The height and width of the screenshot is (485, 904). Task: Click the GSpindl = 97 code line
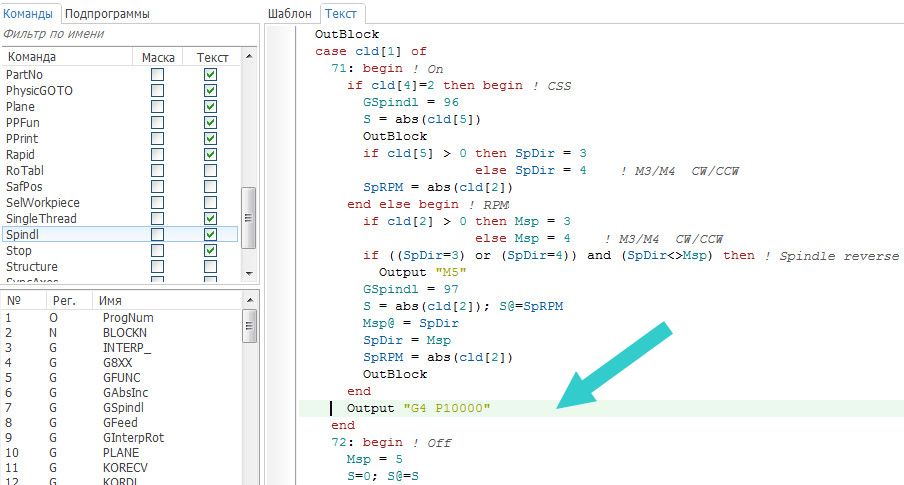click(x=410, y=289)
